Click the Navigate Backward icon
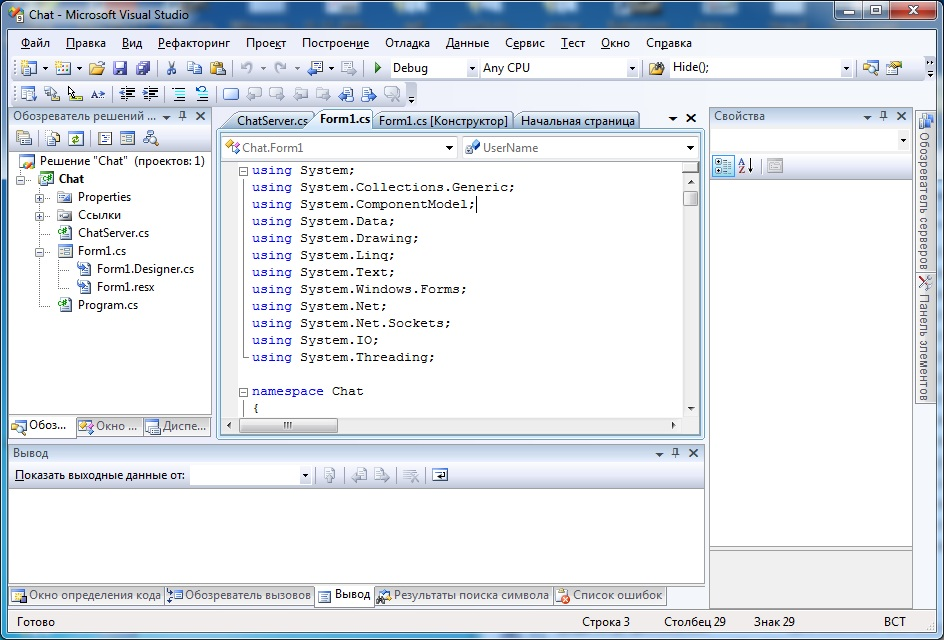This screenshot has width=944, height=640. pyautogui.click(x=315, y=68)
